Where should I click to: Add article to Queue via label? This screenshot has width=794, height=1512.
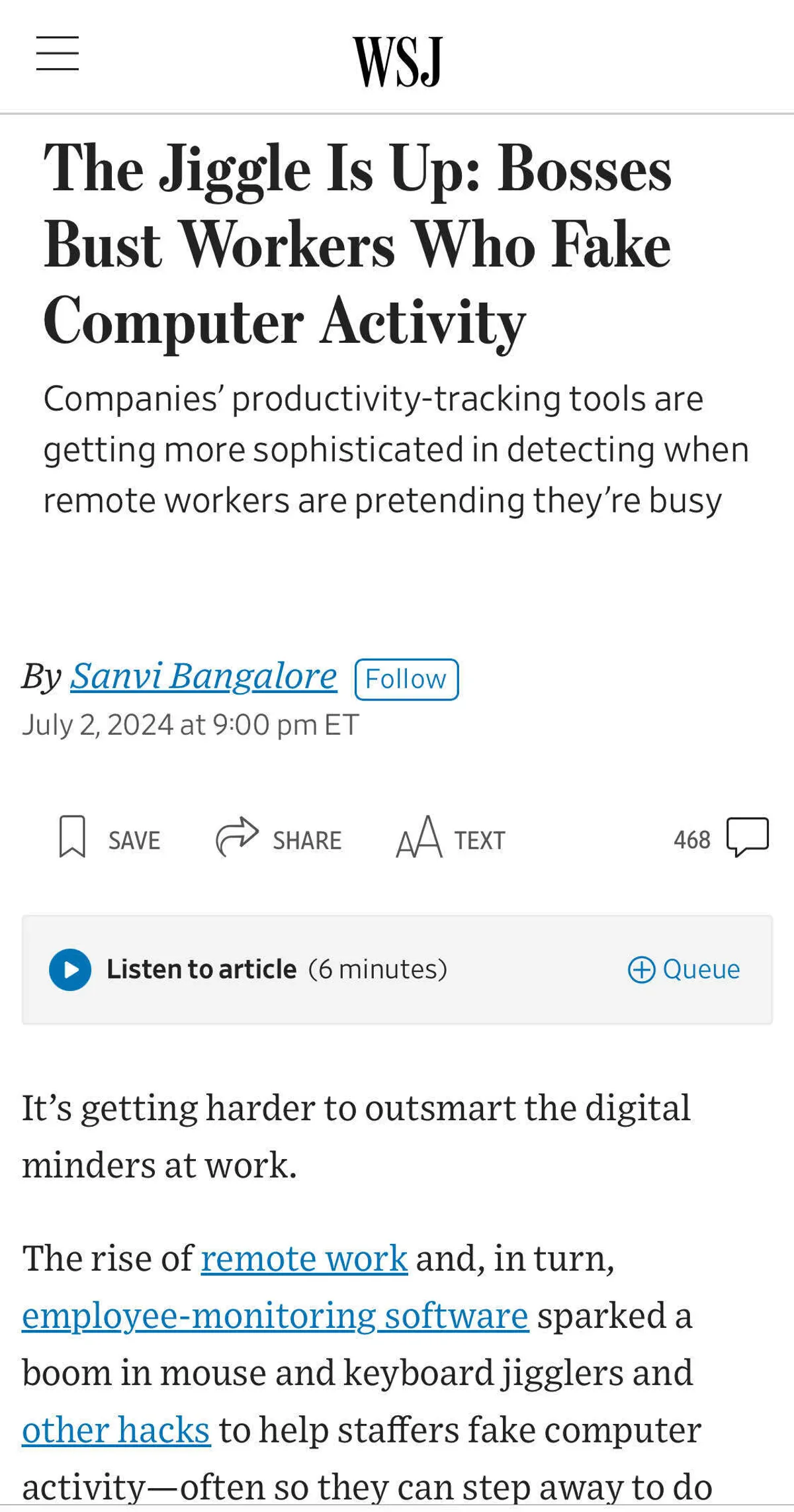pos(701,969)
